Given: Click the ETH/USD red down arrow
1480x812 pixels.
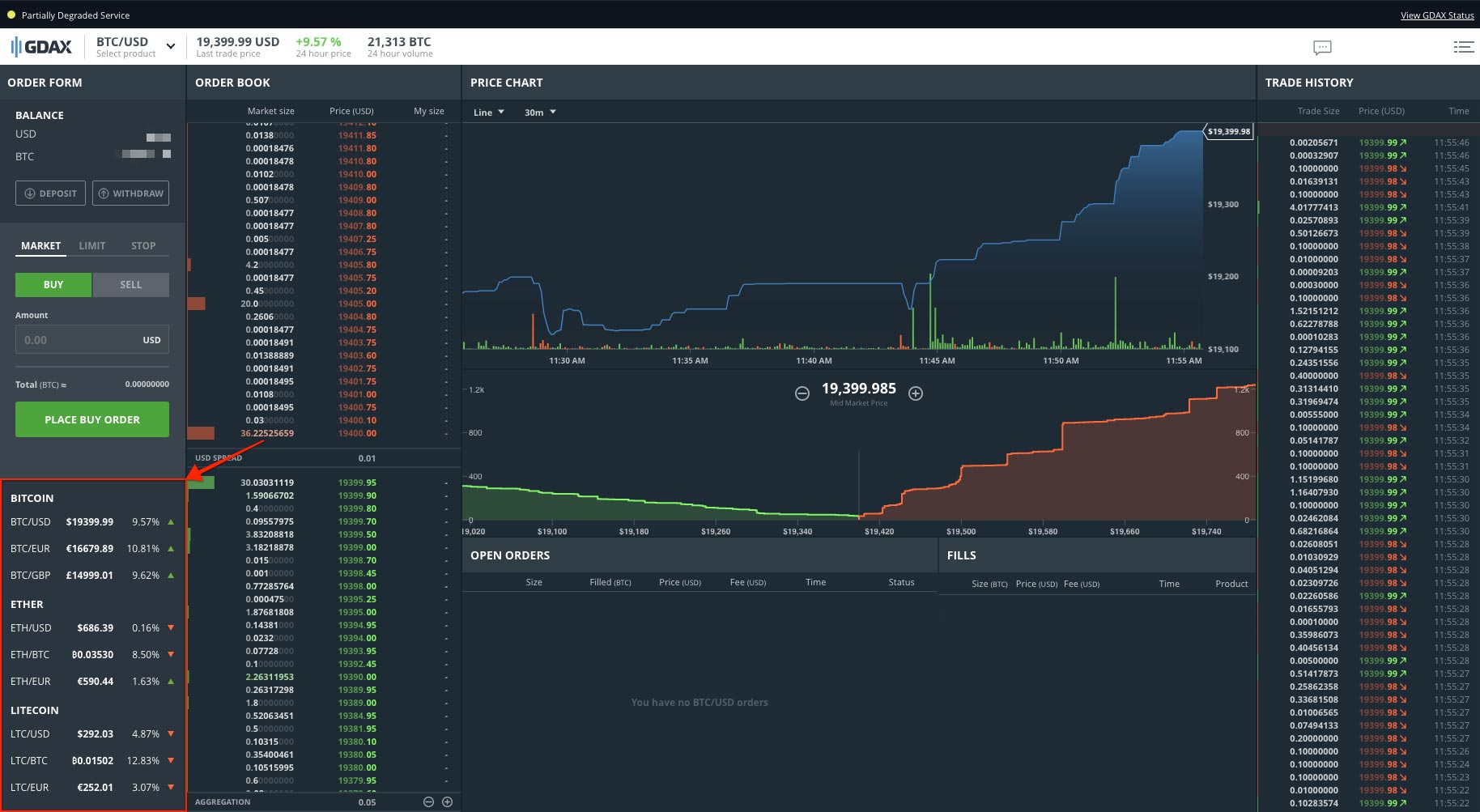Looking at the screenshot, I should pos(171,628).
